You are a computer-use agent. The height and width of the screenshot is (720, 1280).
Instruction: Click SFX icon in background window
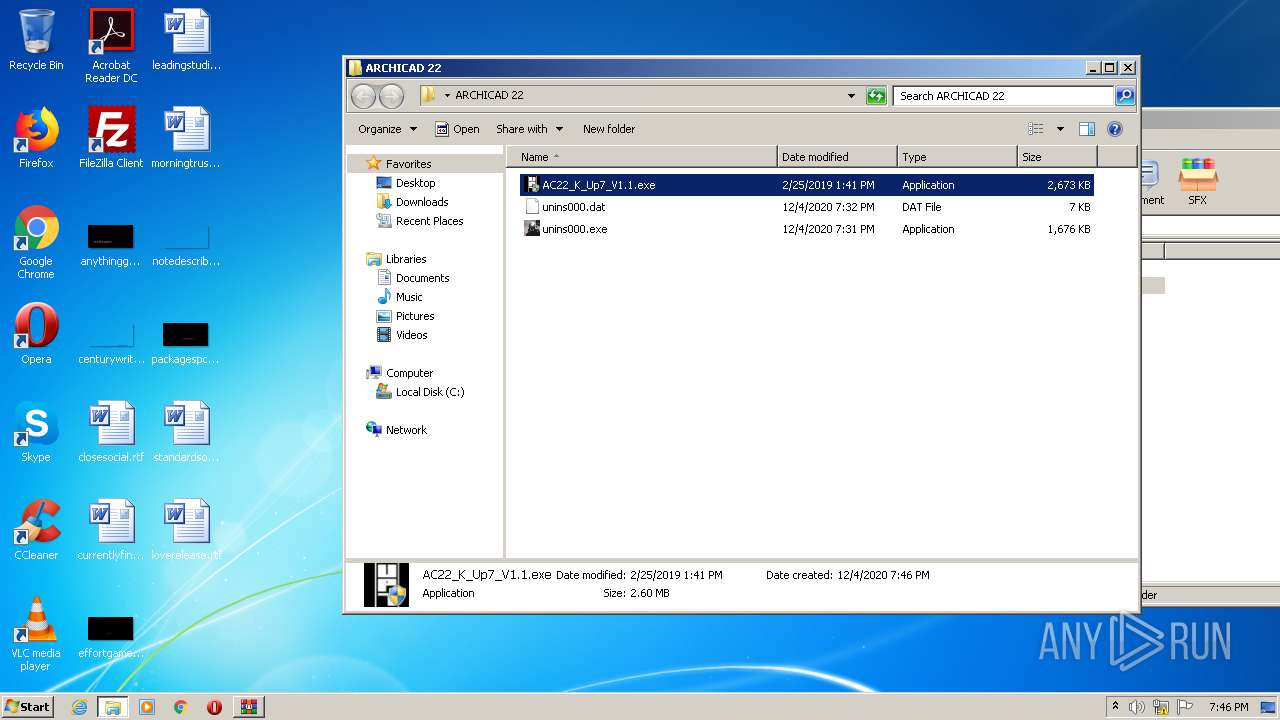[1197, 182]
